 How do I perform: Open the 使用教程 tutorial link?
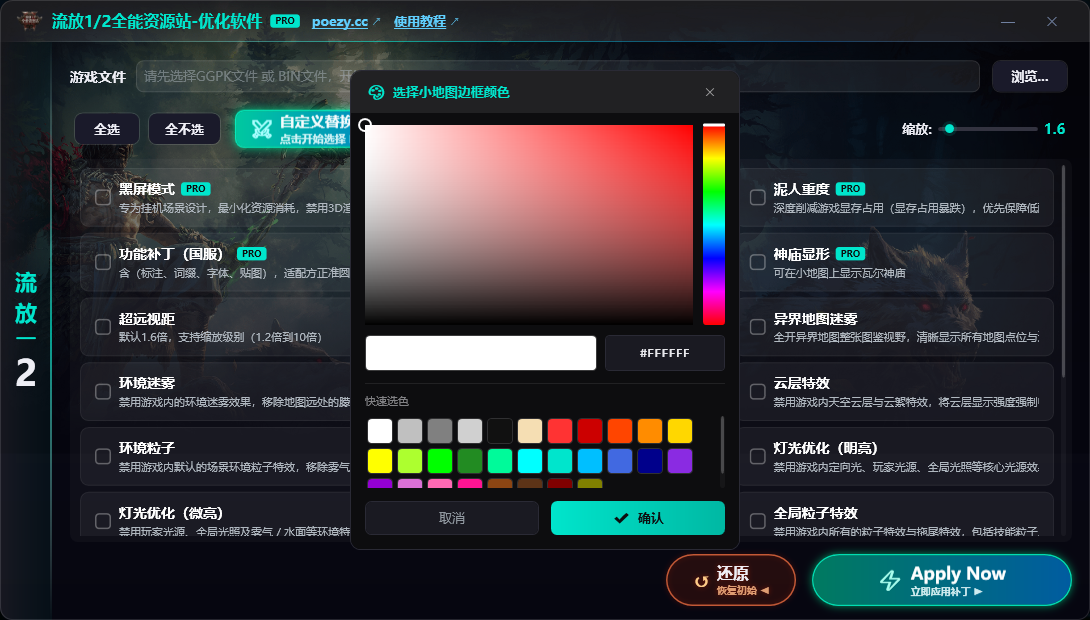pos(420,22)
